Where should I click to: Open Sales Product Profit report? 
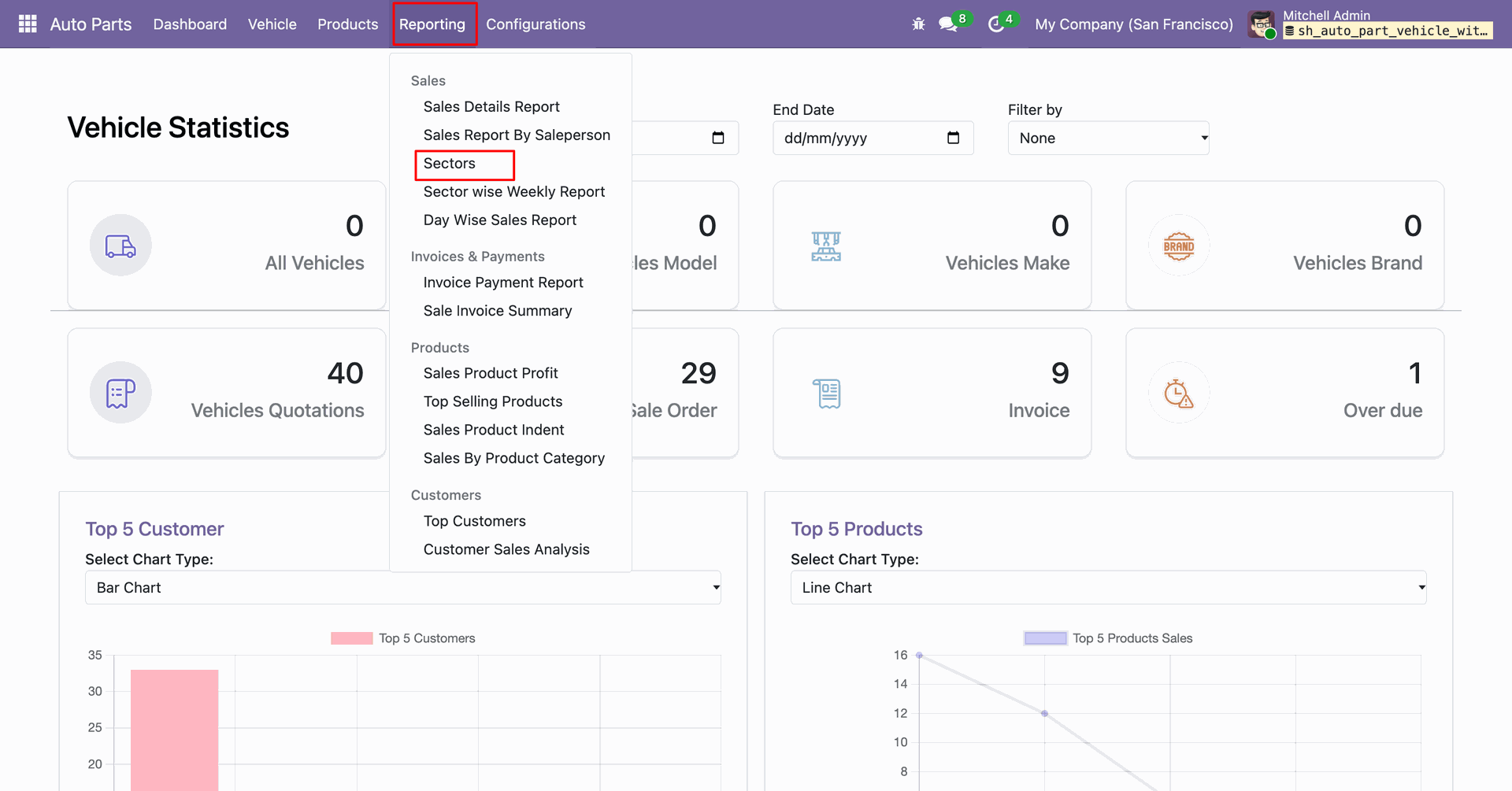click(491, 372)
